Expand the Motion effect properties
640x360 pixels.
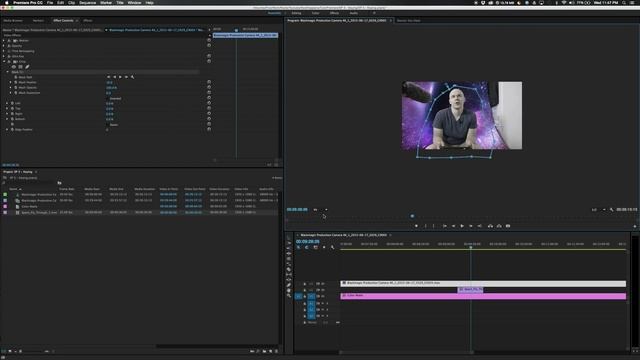click(x=4, y=40)
